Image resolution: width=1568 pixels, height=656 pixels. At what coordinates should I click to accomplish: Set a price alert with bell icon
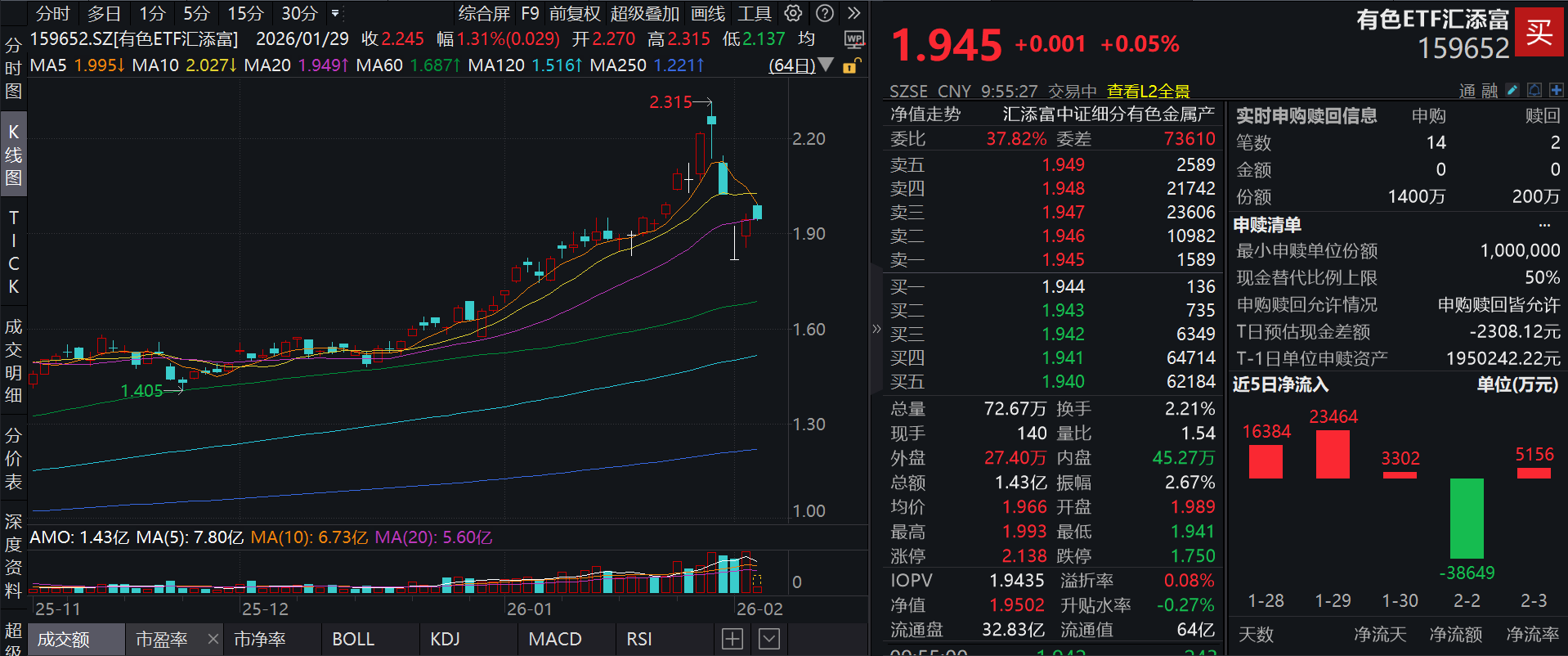pos(1534,90)
